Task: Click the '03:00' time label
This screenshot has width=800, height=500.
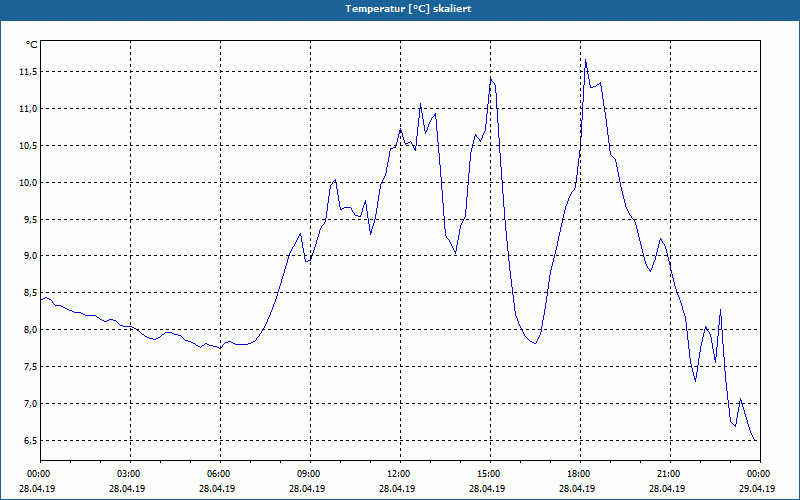Action: [x=131, y=474]
